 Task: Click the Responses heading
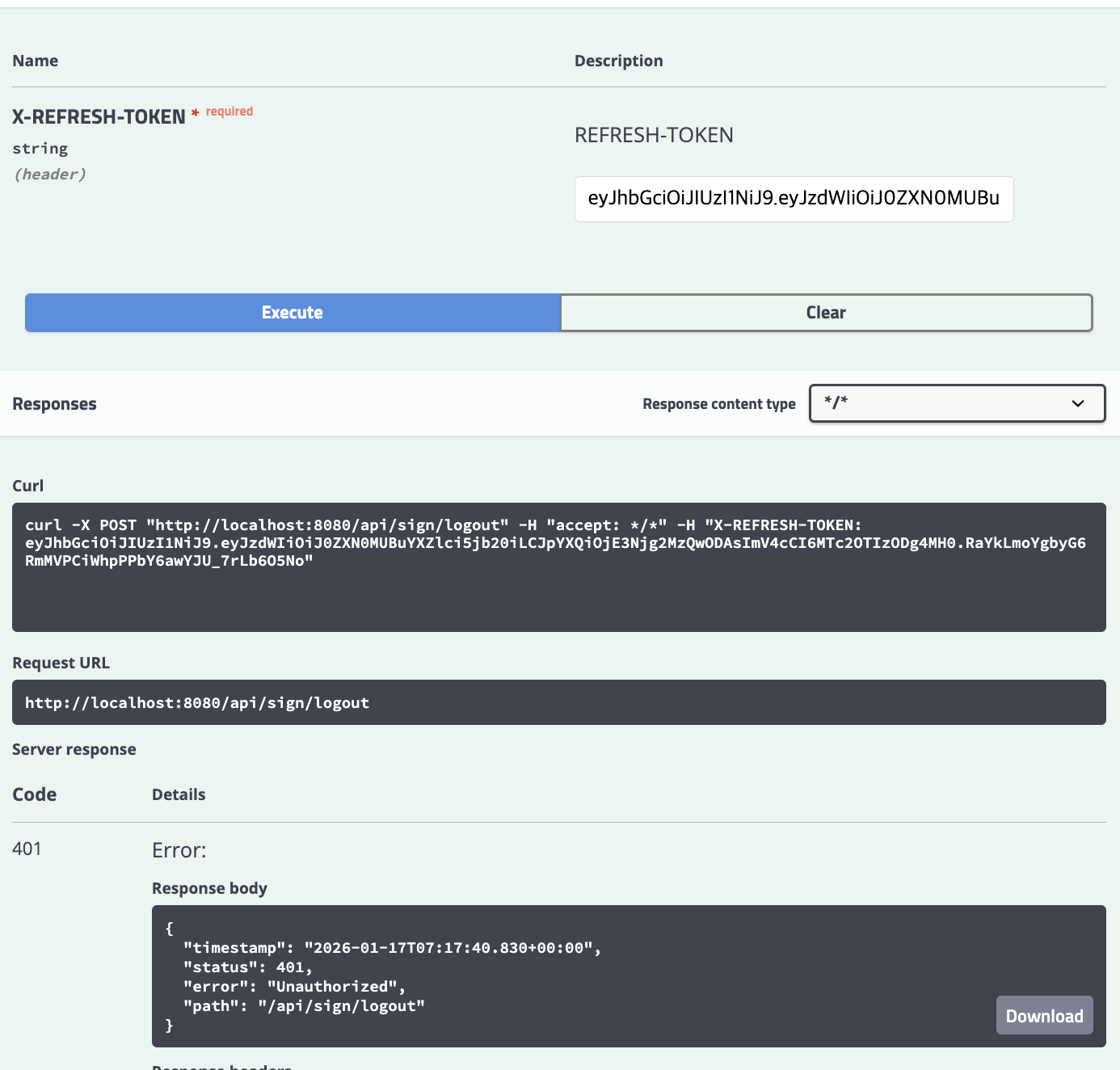point(54,404)
